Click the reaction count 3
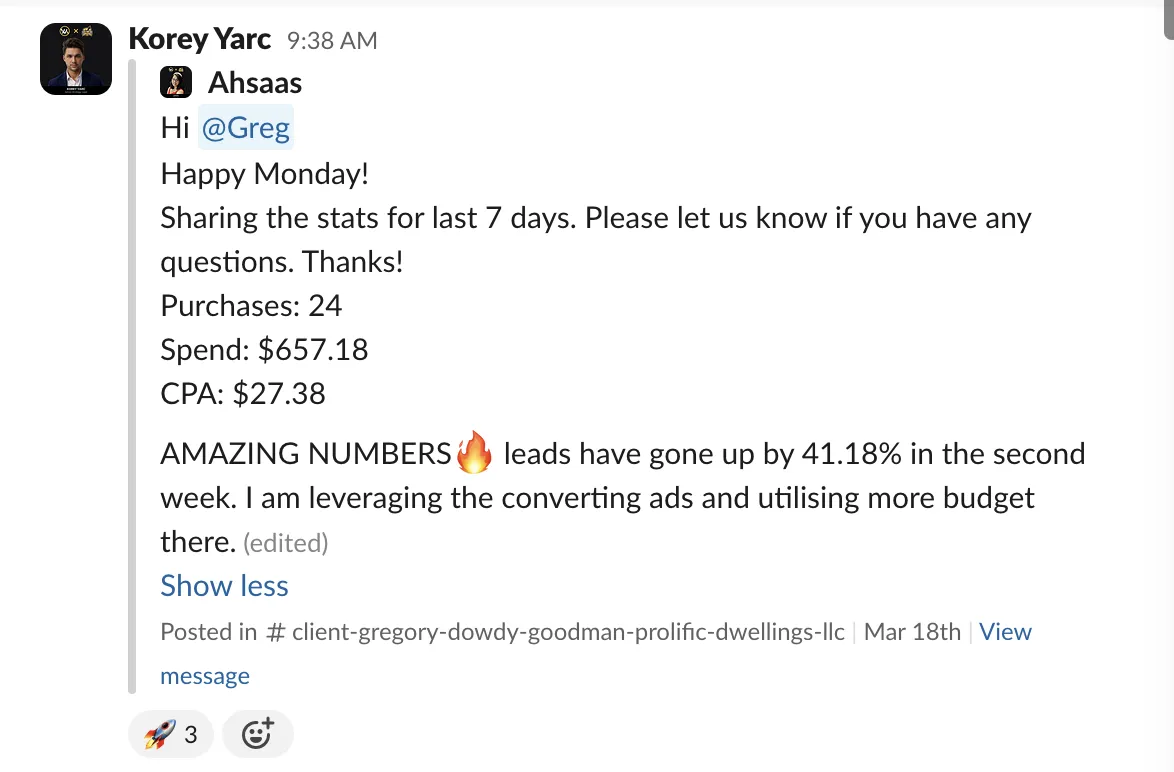This screenshot has height=772, width=1174. click(x=191, y=735)
